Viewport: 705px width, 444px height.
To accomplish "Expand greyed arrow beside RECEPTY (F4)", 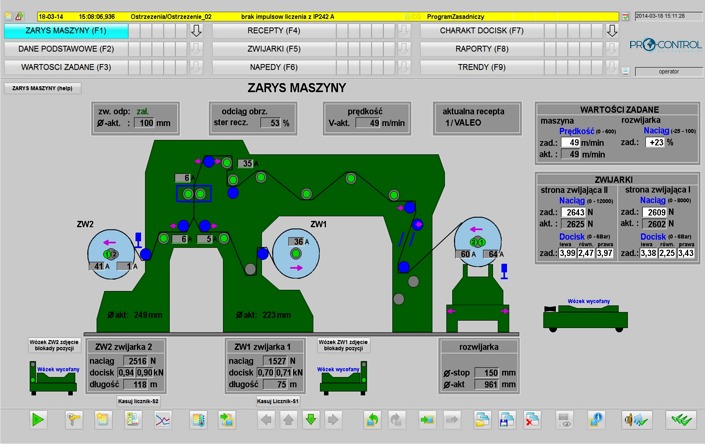I will pos(404,31).
